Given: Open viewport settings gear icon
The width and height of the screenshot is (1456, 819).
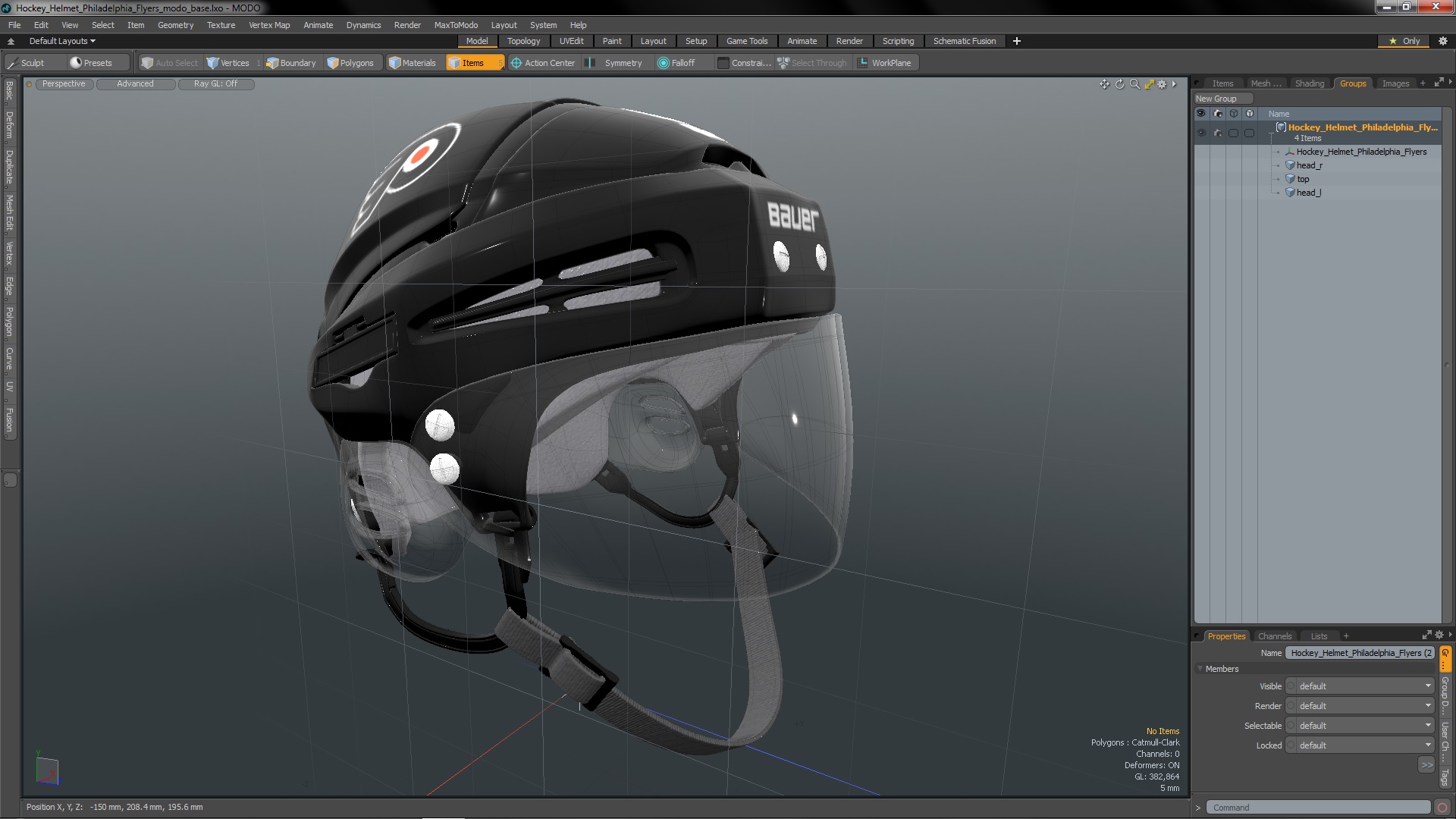Looking at the screenshot, I should point(1162,84).
